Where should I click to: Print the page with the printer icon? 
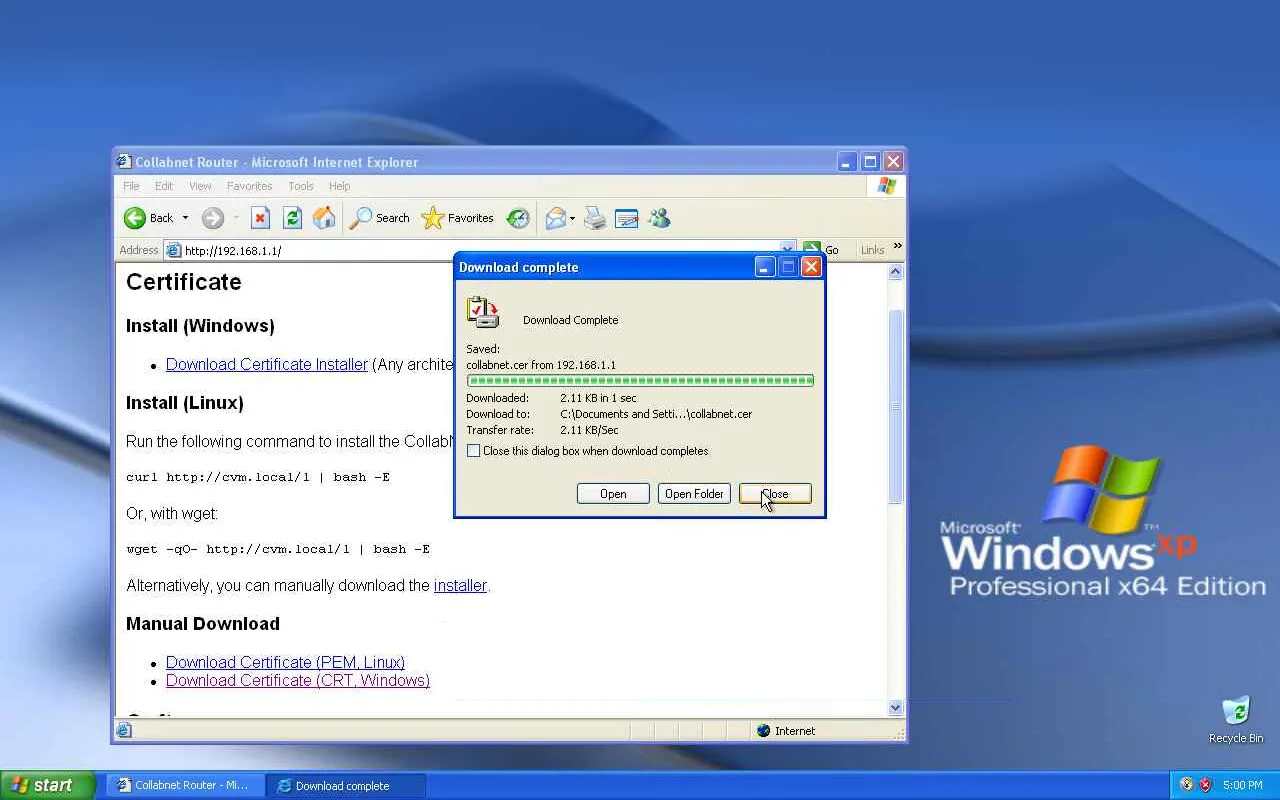pos(595,218)
